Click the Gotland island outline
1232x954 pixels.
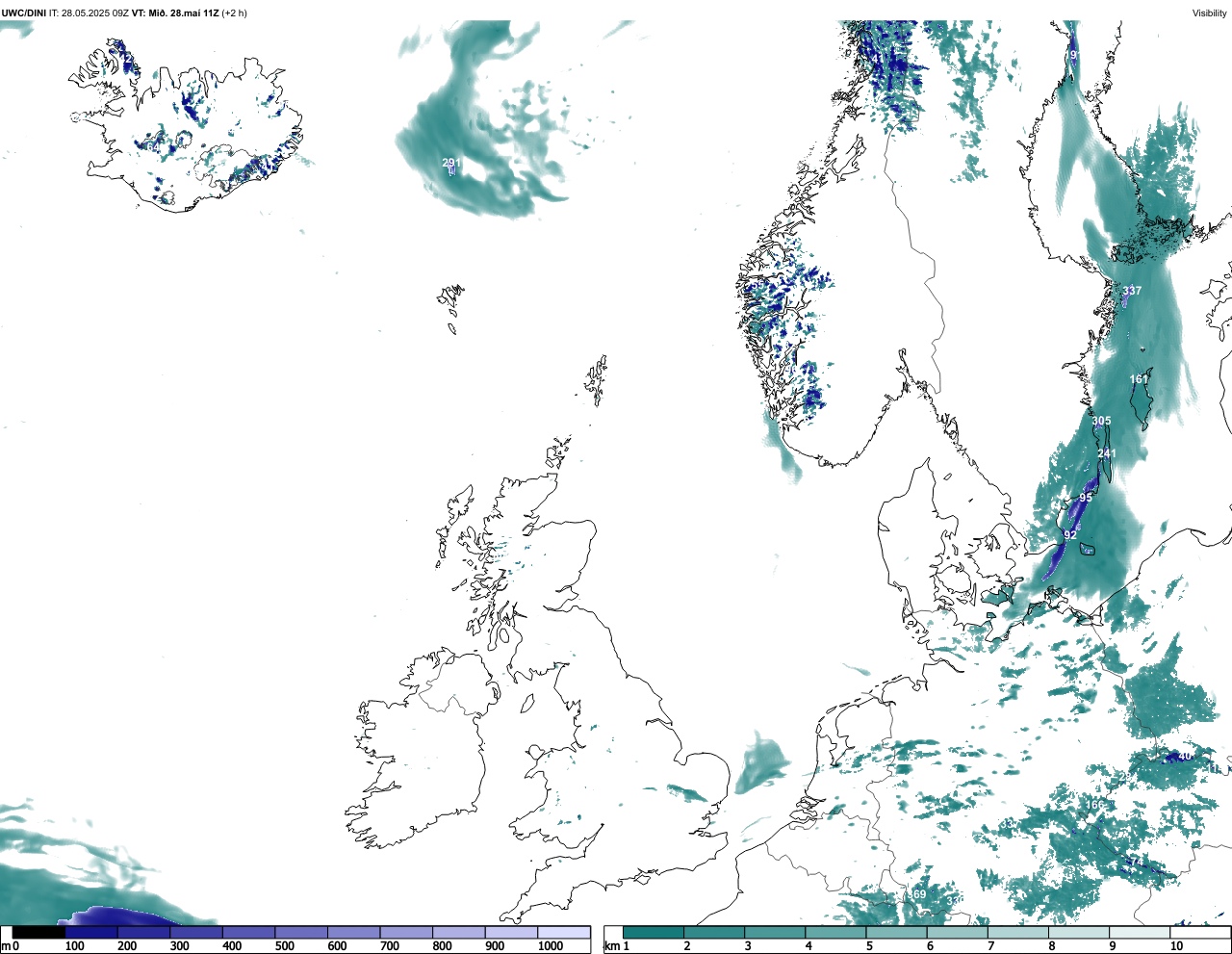coord(1142,399)
